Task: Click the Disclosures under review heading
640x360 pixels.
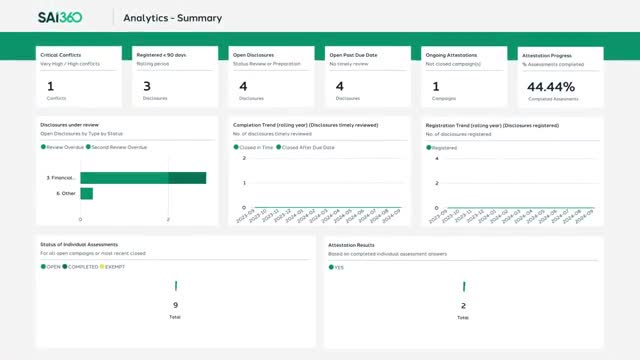Action: point(69,125)
